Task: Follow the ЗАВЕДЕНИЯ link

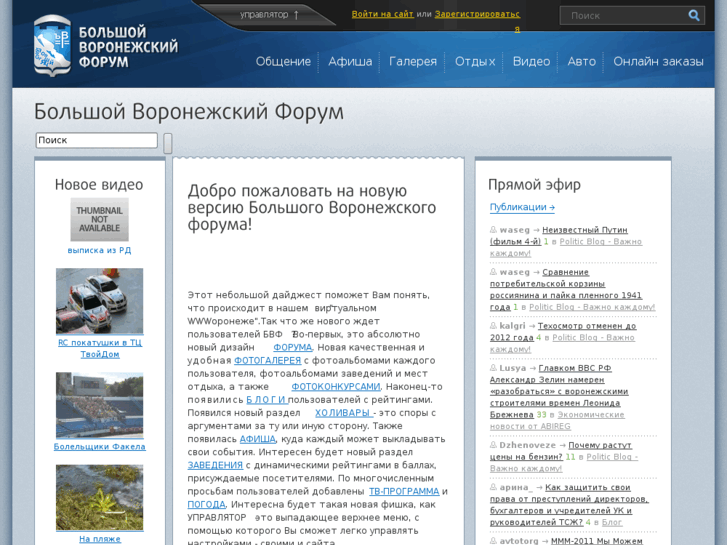Action: click(x=215, y=465)
